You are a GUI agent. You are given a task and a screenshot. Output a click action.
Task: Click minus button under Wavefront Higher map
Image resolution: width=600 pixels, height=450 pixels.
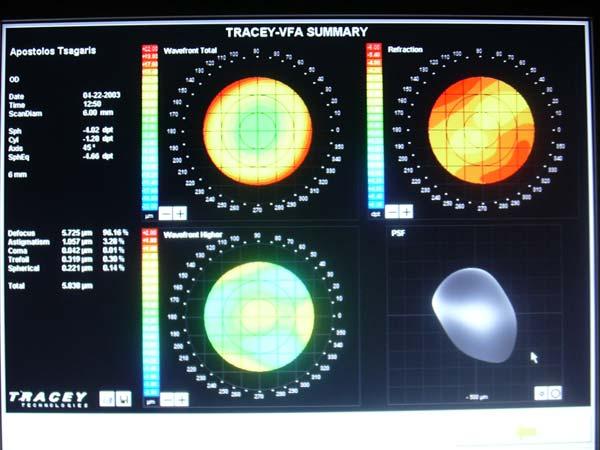[x=167, y=399]
